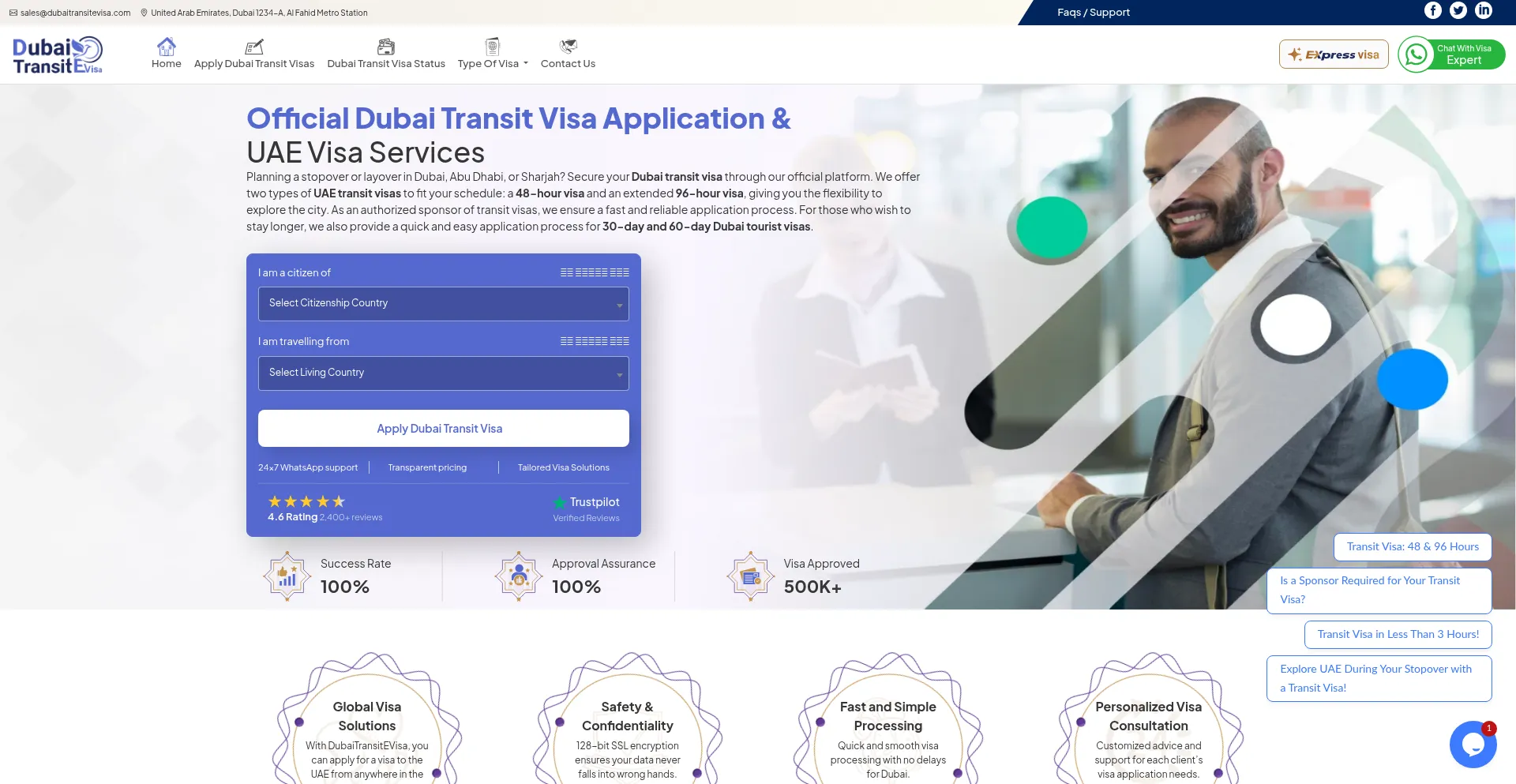Open the live chat bubble widget

coord(1473,745)
